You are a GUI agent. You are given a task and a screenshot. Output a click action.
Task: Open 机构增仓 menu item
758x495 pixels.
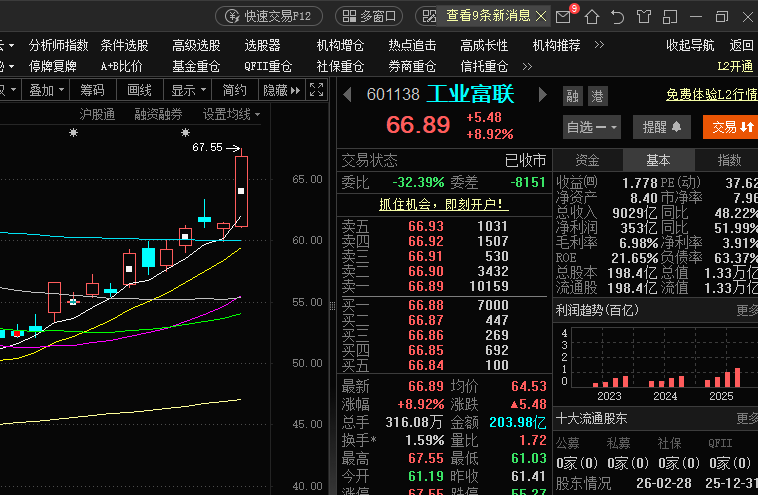[x=340, y=45]
